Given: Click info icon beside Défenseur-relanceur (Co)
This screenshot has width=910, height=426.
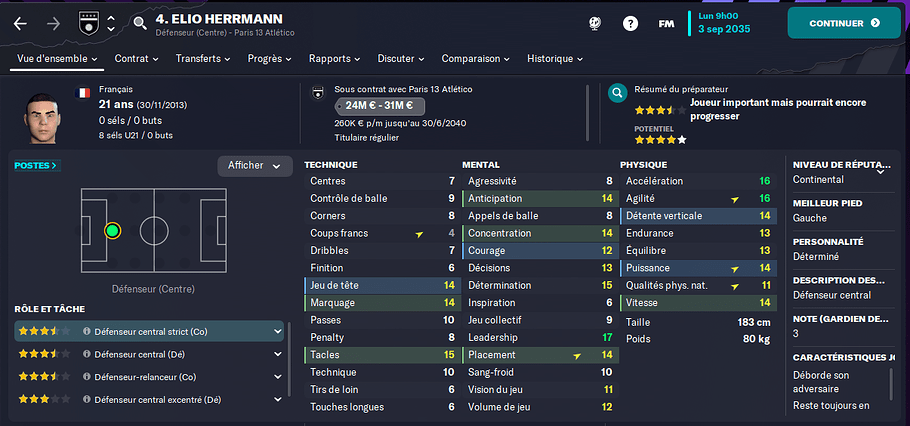Looking at the screenshot, I should pyautogui.click(x=86, y=377).
